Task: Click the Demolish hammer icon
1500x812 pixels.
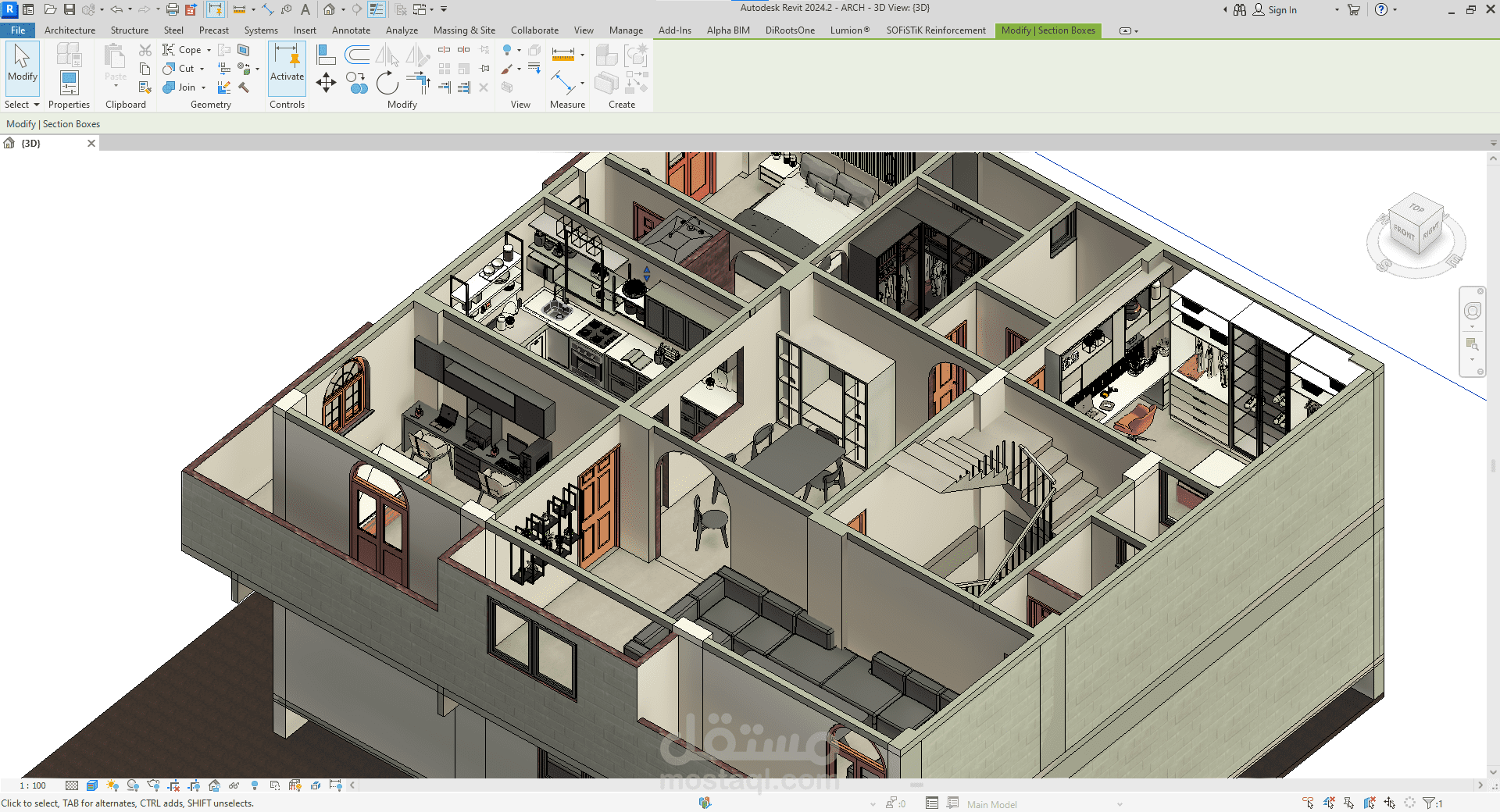Action: click(x=244, y=87)
